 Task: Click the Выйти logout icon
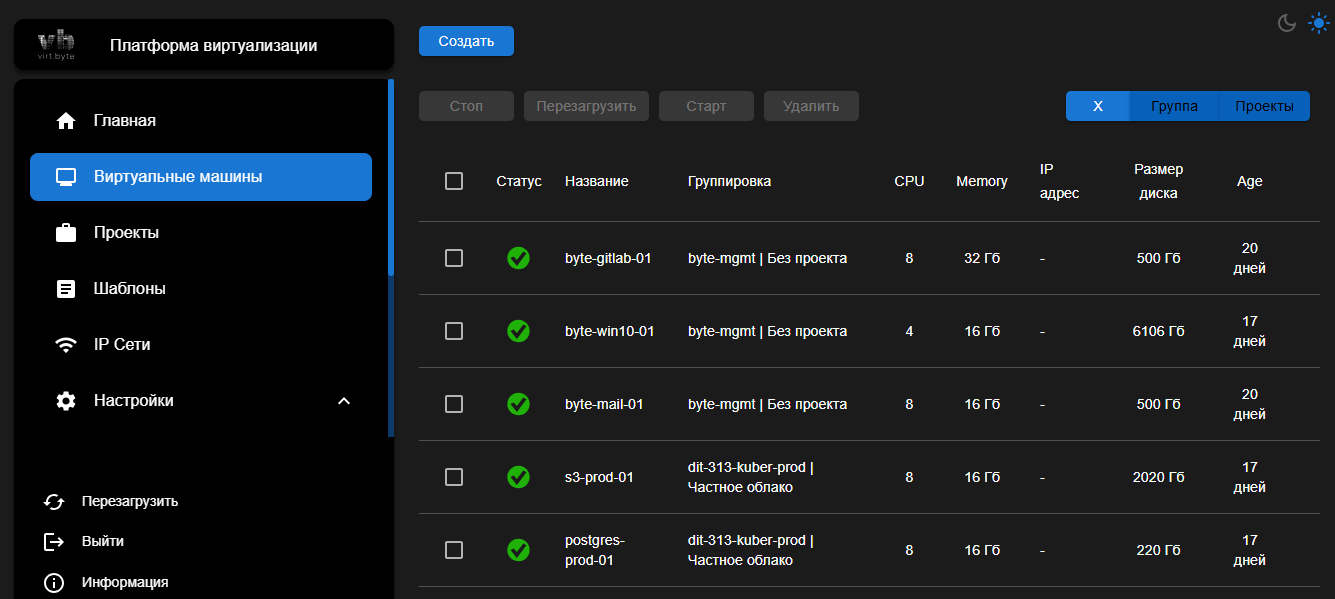(x=54, y=542)
